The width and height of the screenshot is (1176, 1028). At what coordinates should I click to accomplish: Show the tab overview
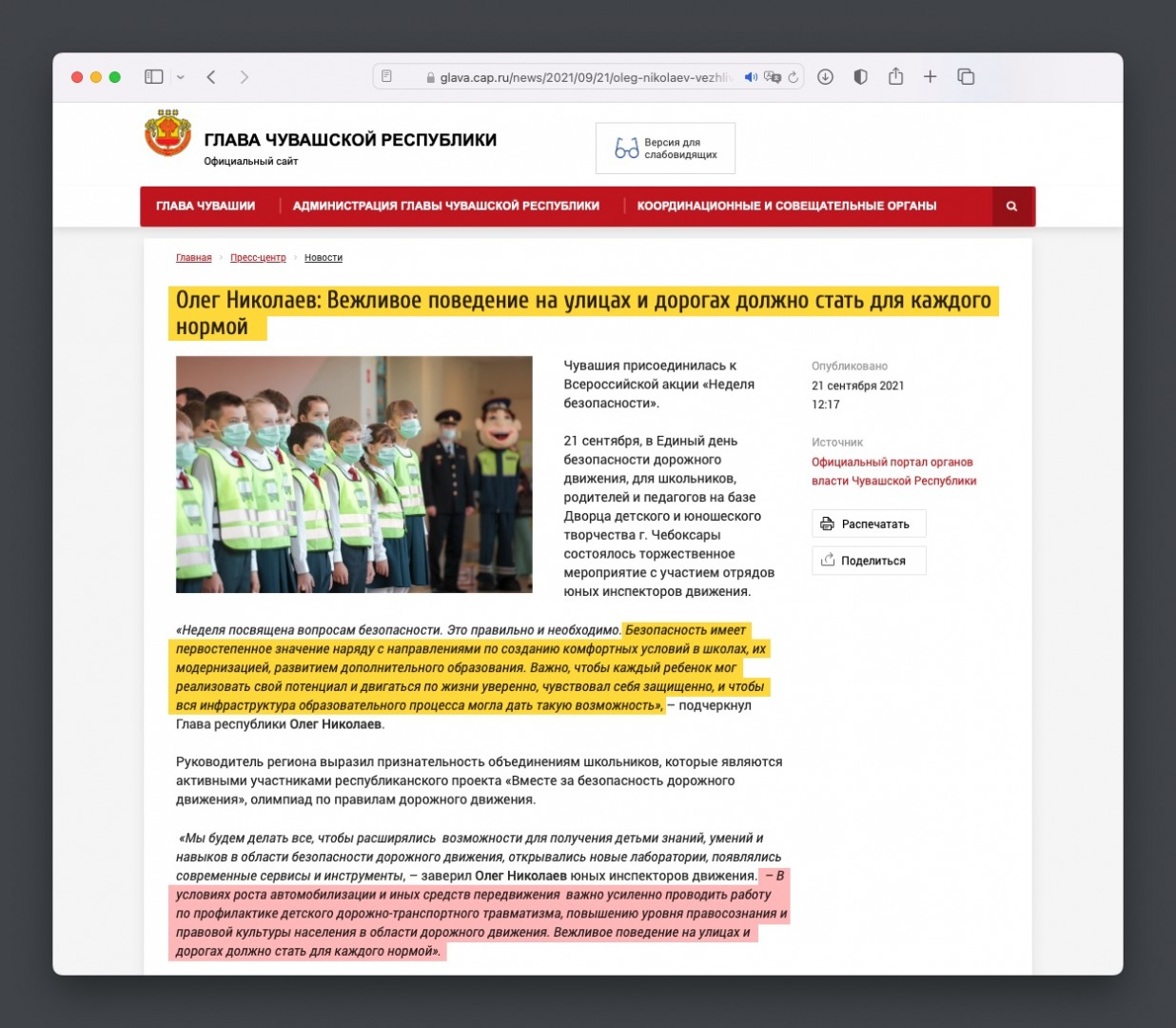coord(966,77)
